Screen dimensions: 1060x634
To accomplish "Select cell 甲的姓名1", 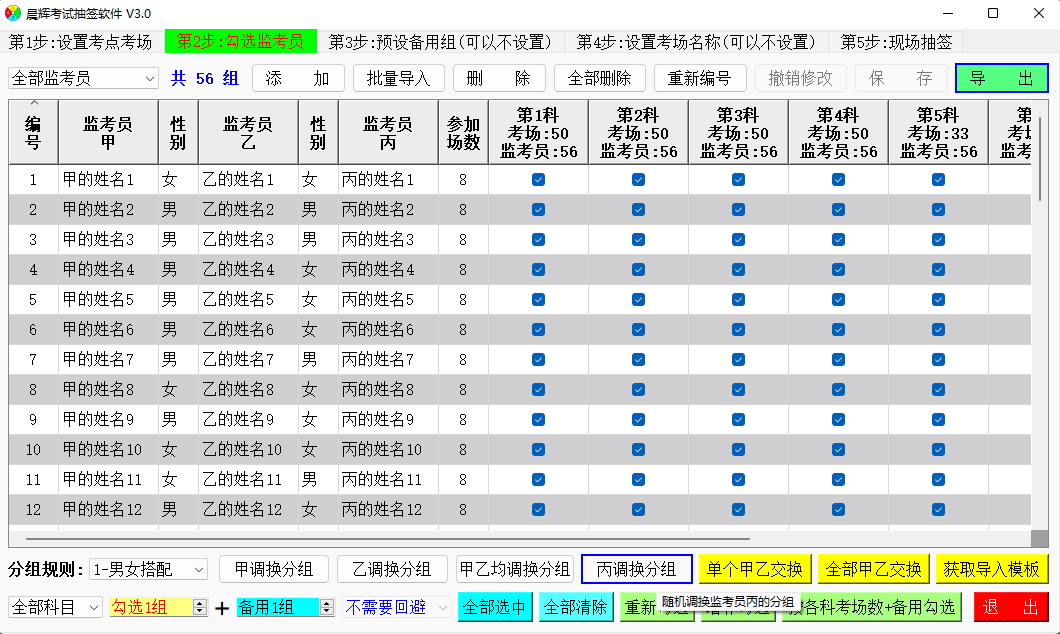I will (108, 180).
